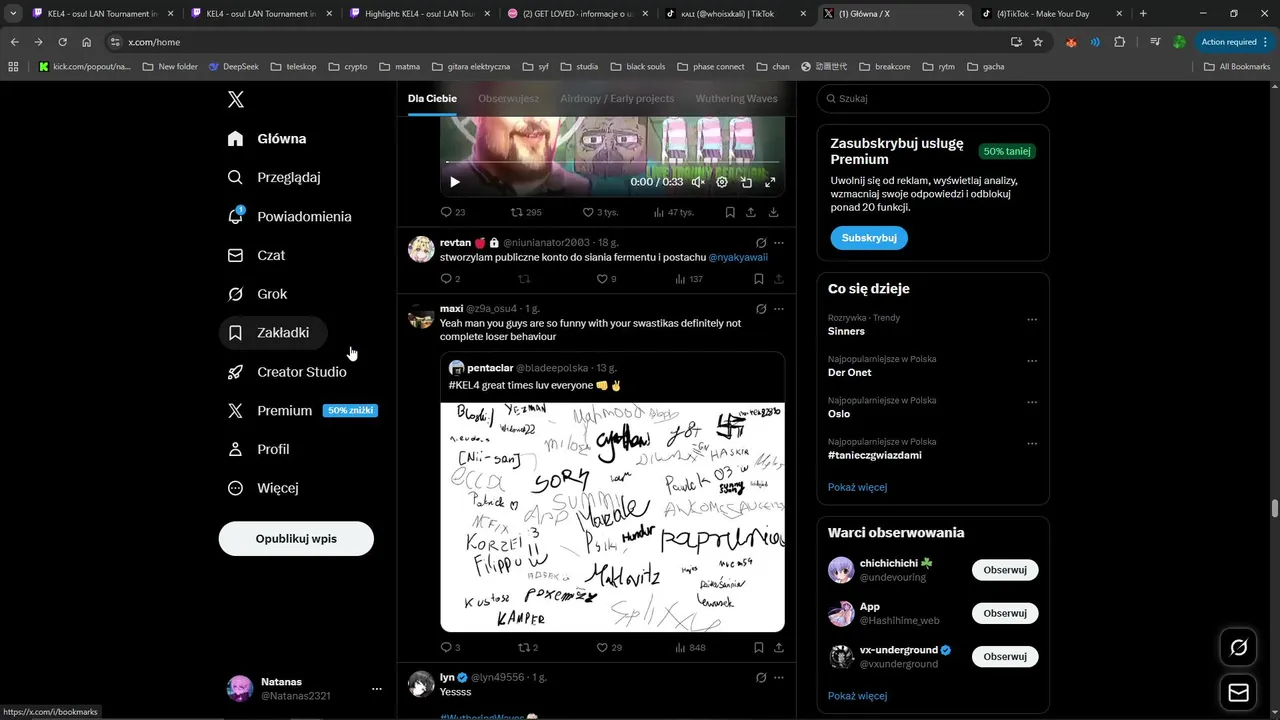Follow App account with Obserwuj
This screenshot has width=1280, height=720.
pos(1005,613)
